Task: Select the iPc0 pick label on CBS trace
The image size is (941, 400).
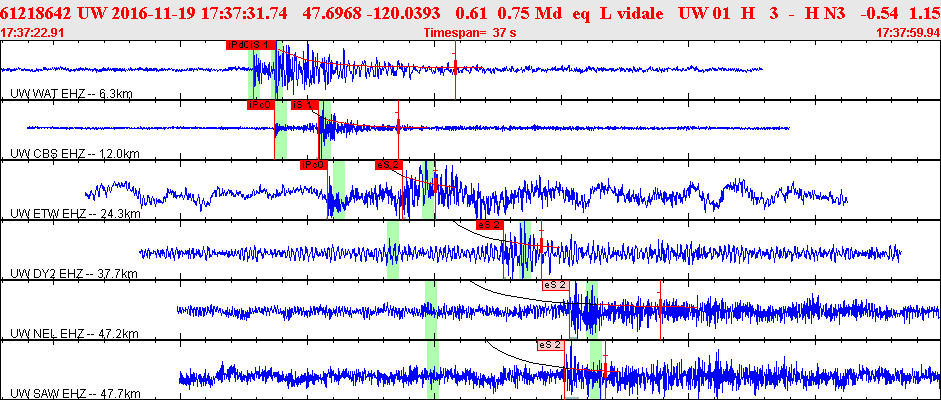Action: tap(260, 105)
